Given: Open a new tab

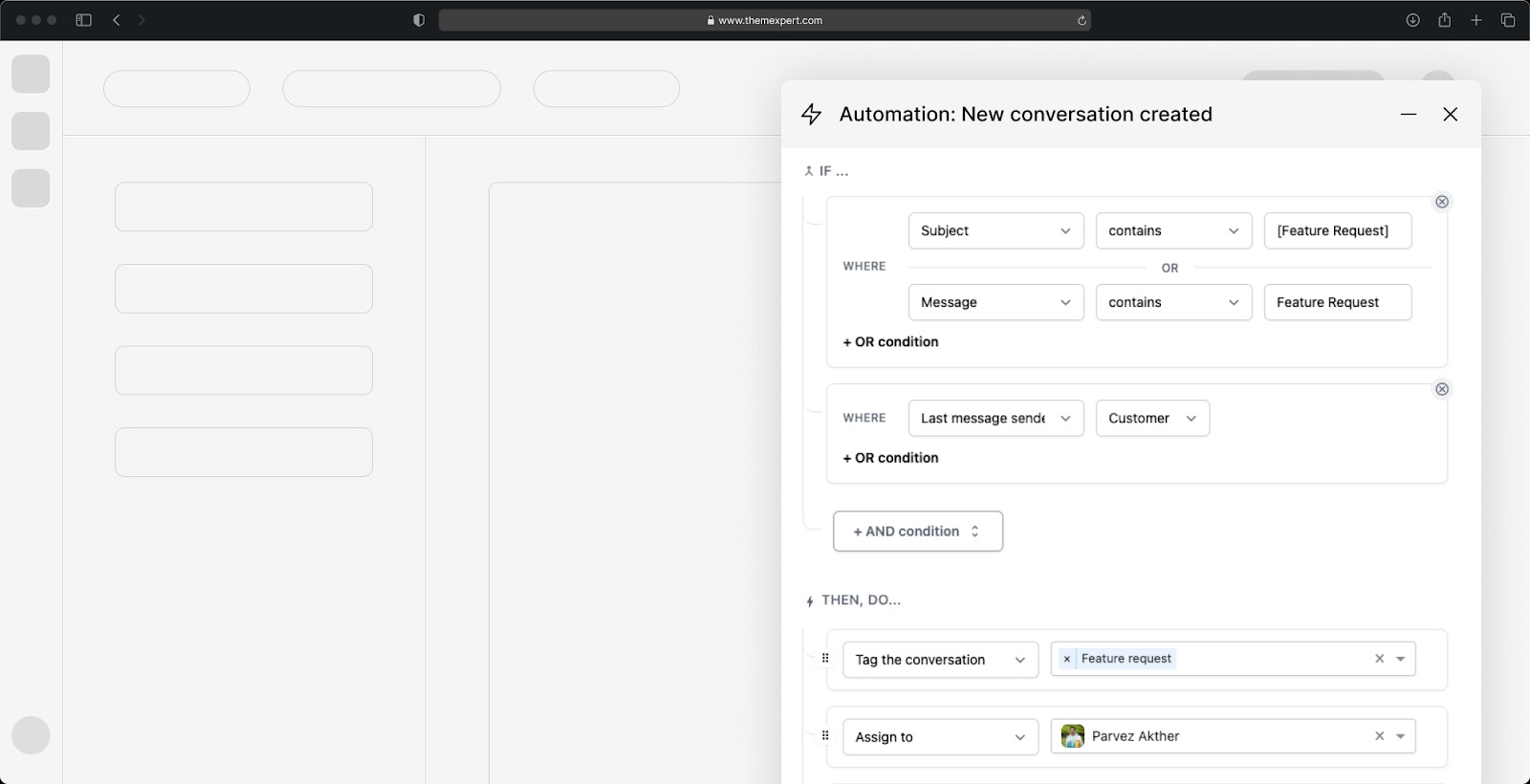Looking at the screenshot, I should (1476, 20).
